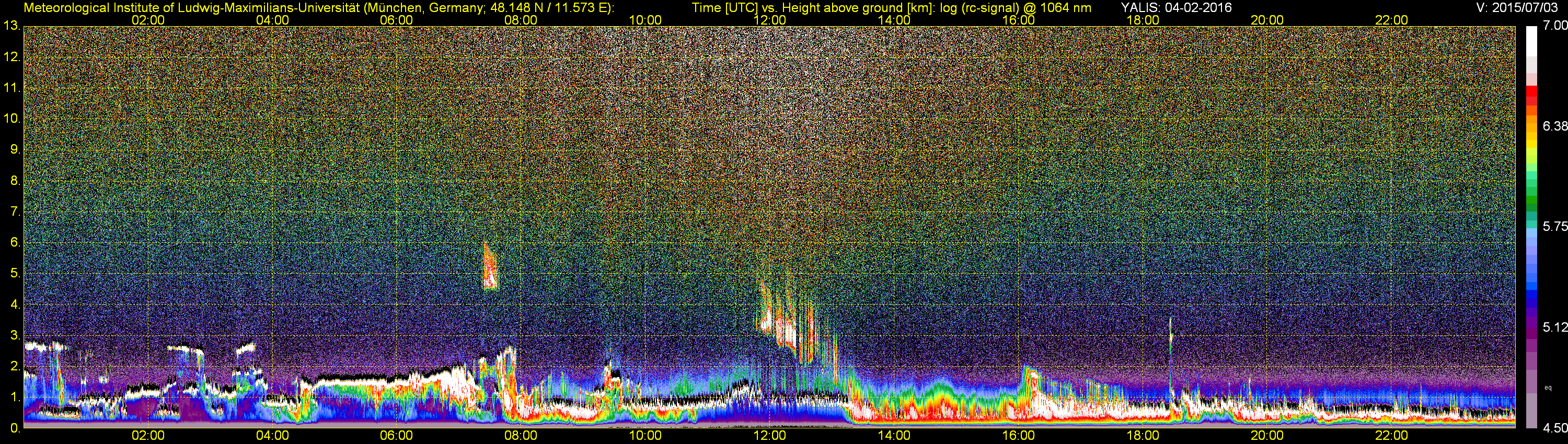Select 12:00 on the lower time axis
This screenshot has width=1568, height=444.
(x=769, y=436)
